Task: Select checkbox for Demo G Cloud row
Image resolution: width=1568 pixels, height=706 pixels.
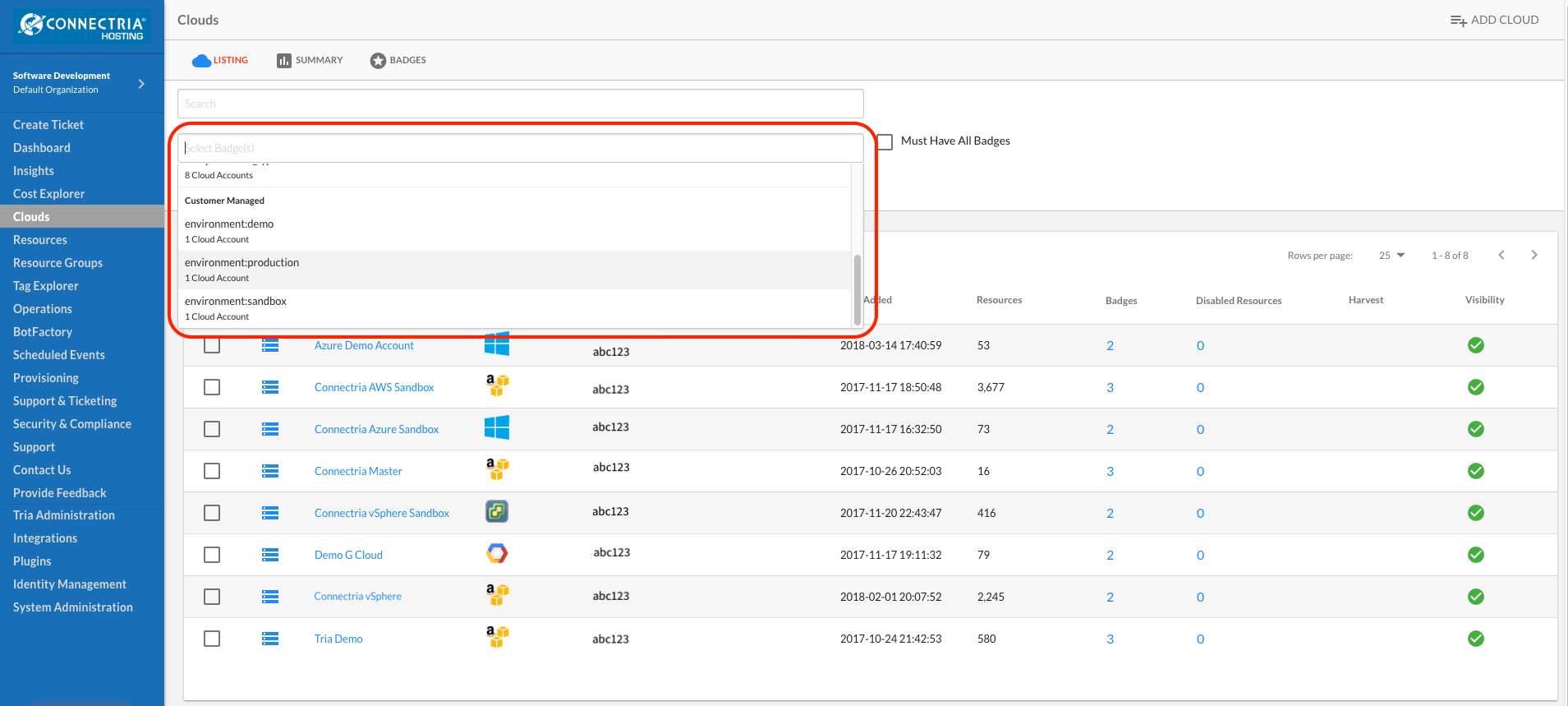Action: click(x=212, y=555)
